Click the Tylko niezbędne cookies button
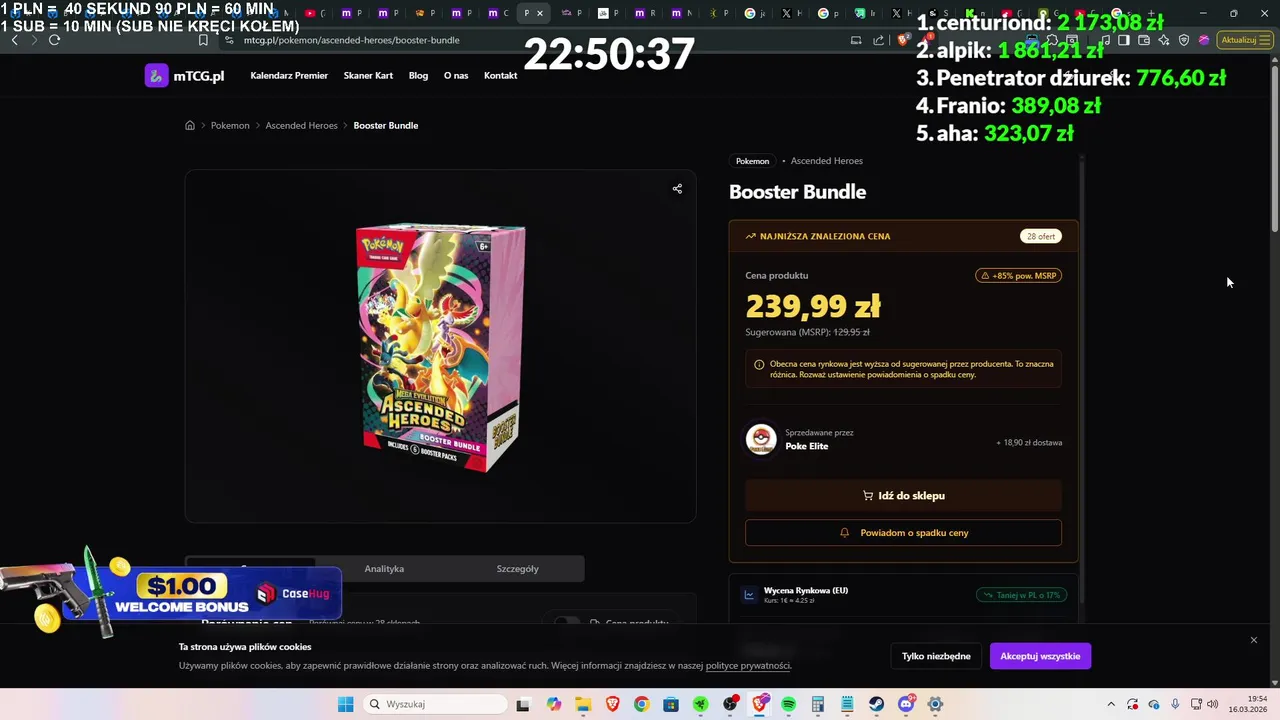The height and width of the screenshot is (720, 1280). coord(936,656)
